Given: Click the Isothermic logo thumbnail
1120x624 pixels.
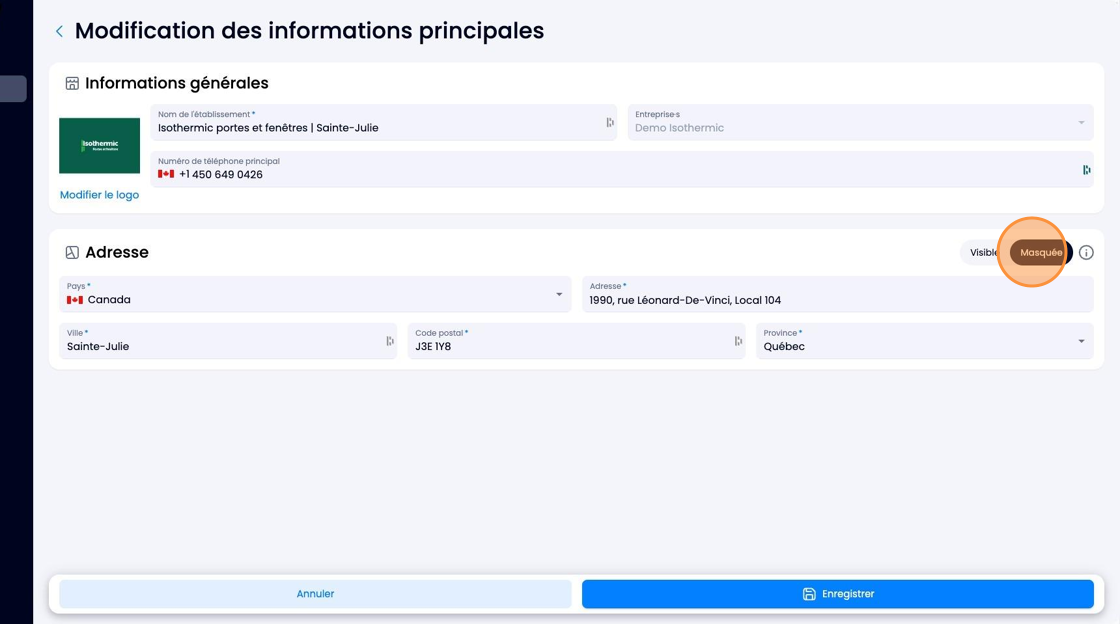Looking at the screenshot, I should coord(99,146).
